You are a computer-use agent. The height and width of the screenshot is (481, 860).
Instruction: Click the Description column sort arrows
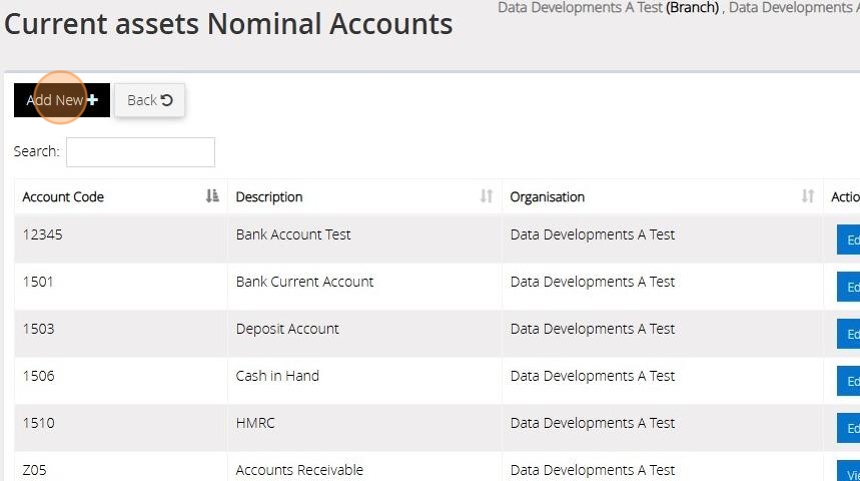[487, 197]
